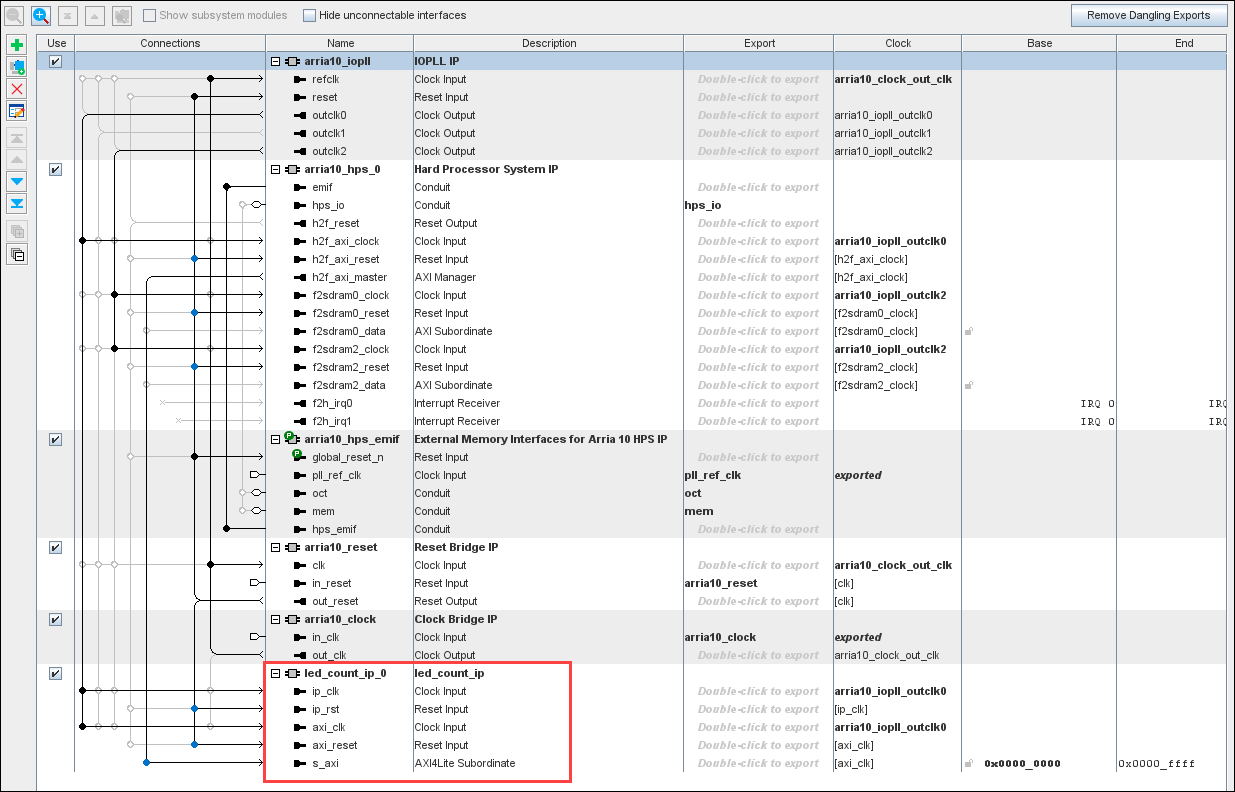Click the add component green plus icon

[x=17, y=45]
